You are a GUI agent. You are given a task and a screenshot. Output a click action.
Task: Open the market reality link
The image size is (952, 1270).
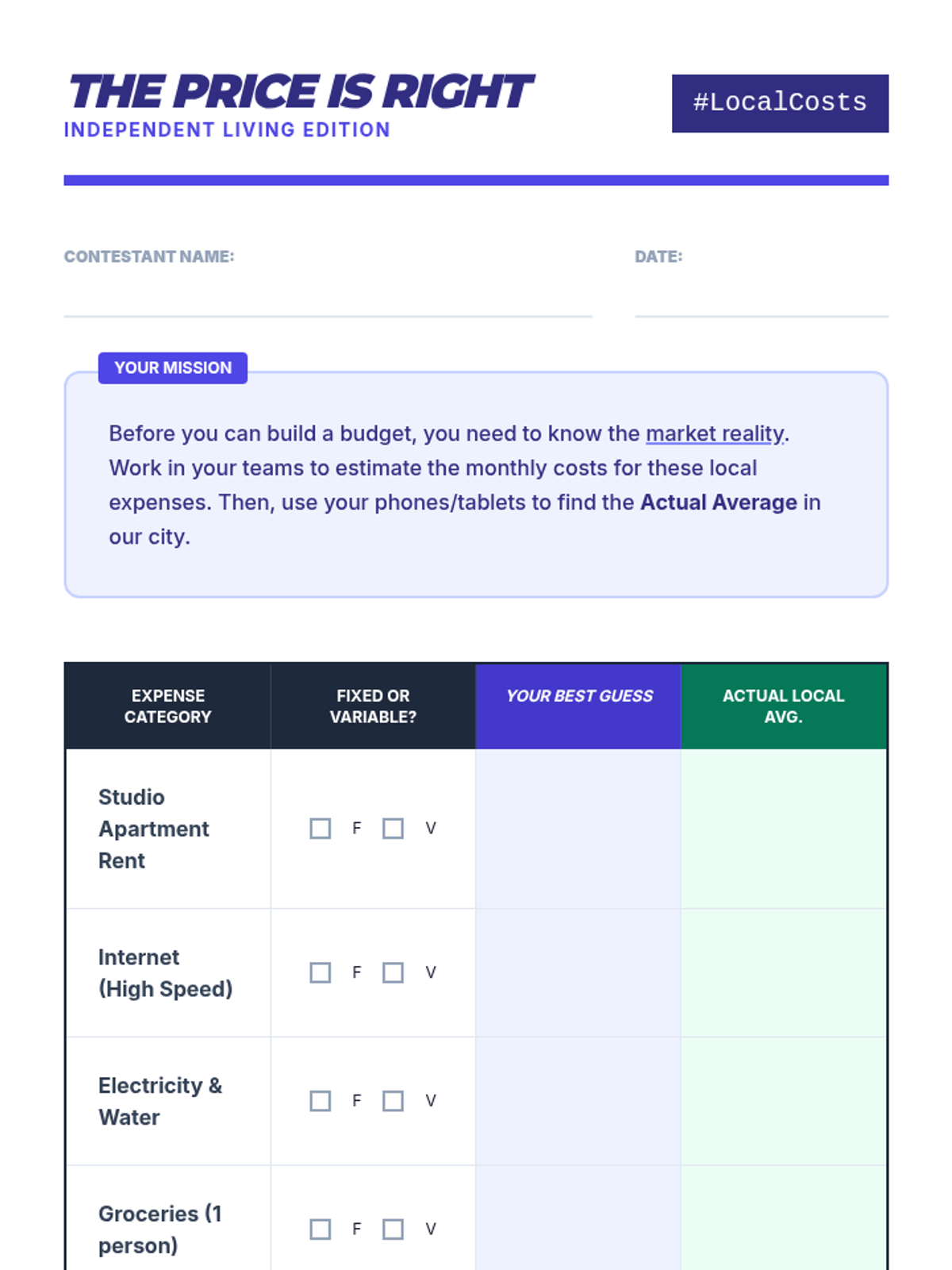click(x=715, y=433)
